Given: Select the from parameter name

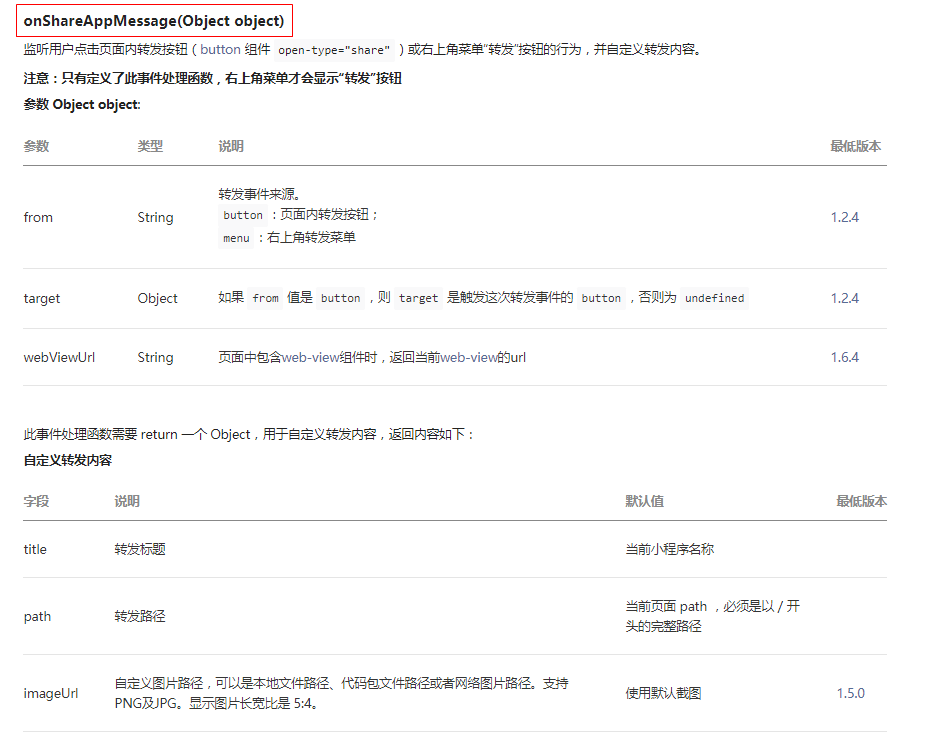Looking at the screenshot, I should [x=38, y=218].
